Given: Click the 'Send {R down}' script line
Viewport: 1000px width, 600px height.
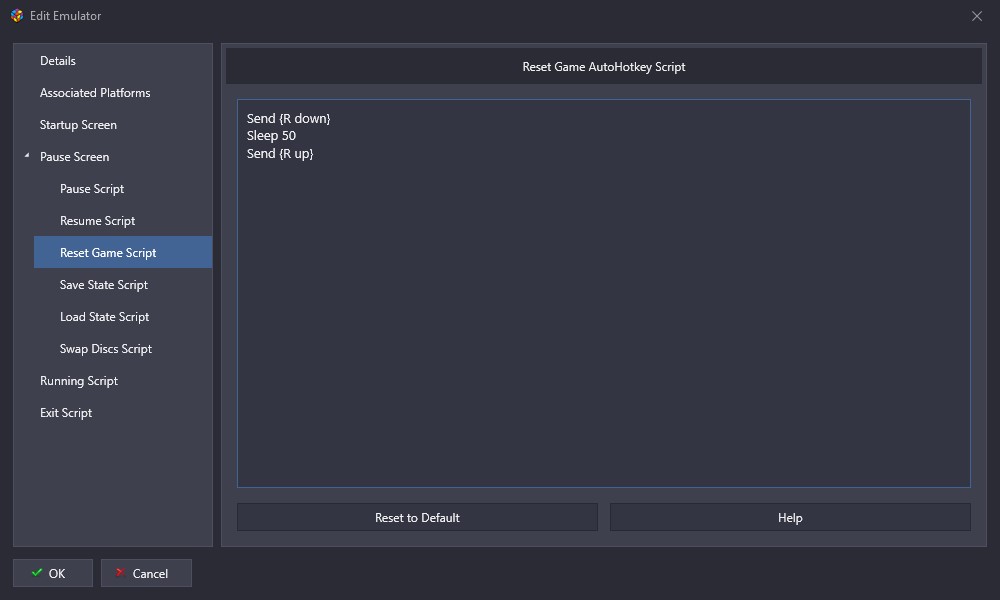Looking at the screenshot, I should (288, 118).
